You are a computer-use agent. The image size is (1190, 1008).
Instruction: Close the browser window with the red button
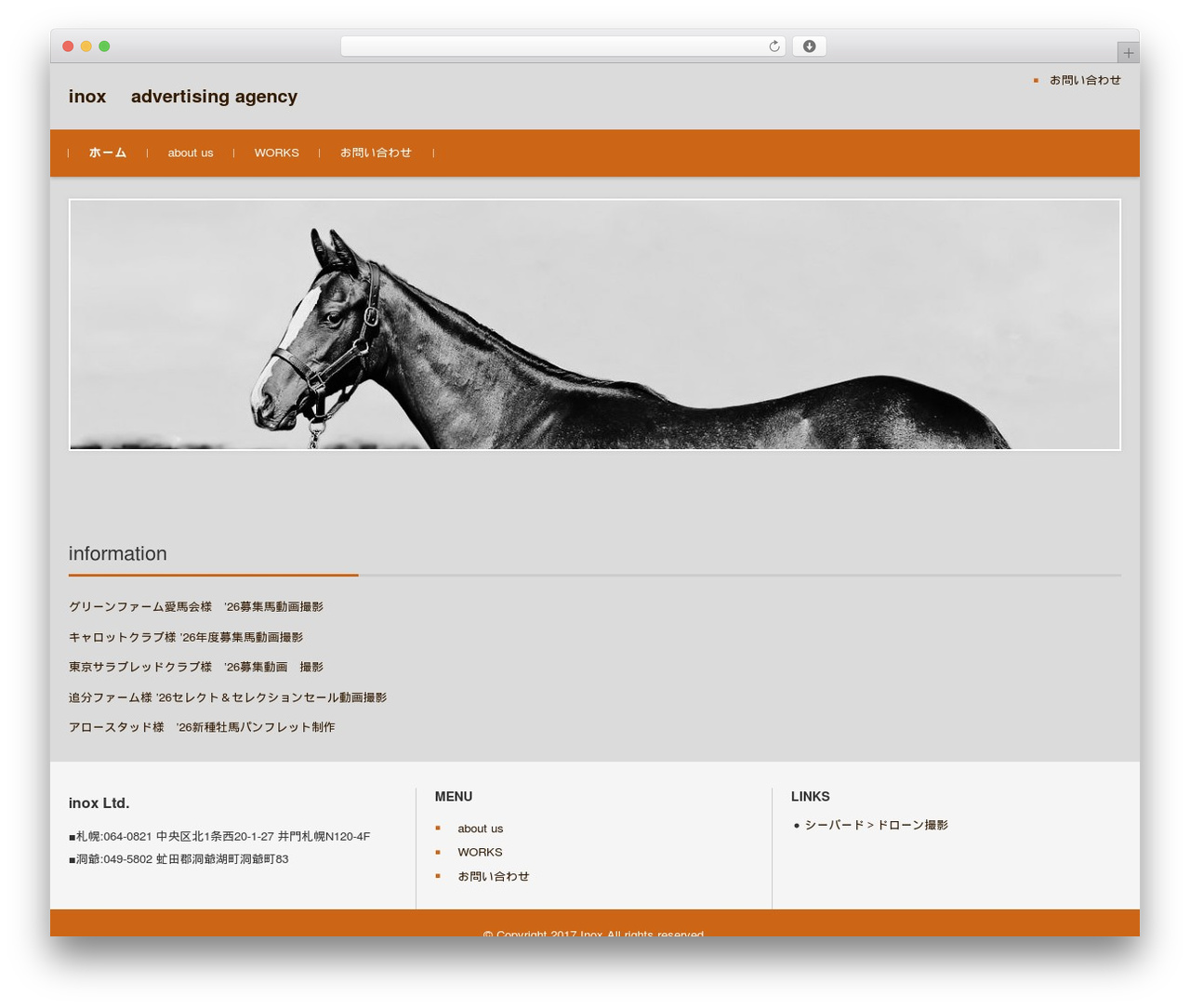[x=68, y=46]
